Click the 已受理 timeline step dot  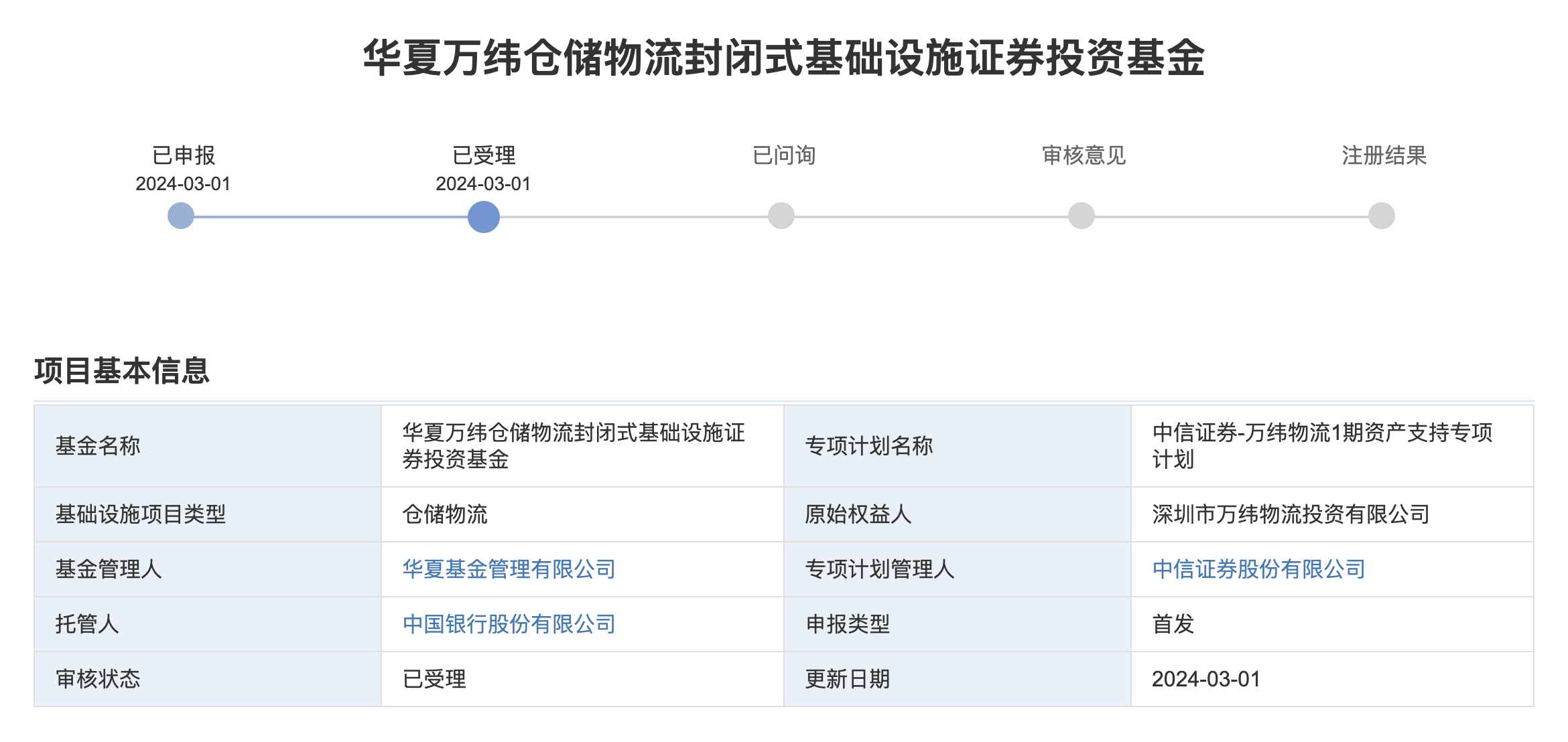point(484,217)
